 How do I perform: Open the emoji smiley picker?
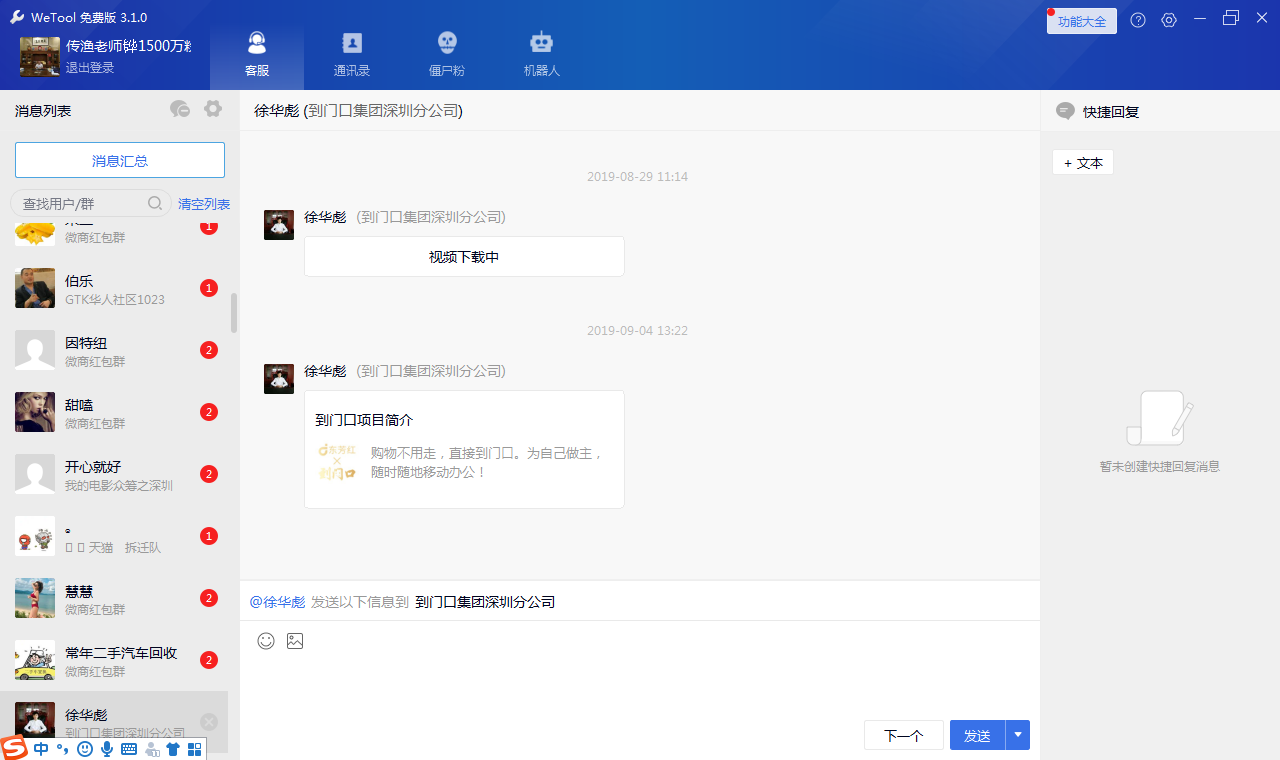coord(266,641)
